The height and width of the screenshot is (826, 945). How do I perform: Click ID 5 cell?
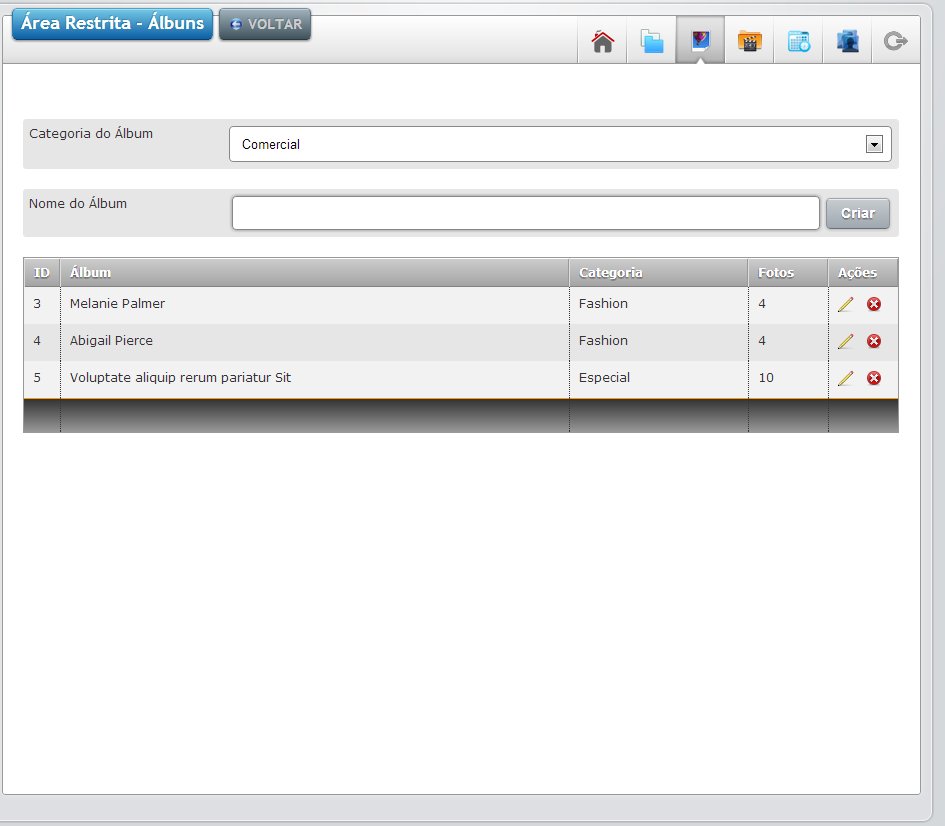coord(37,378)
